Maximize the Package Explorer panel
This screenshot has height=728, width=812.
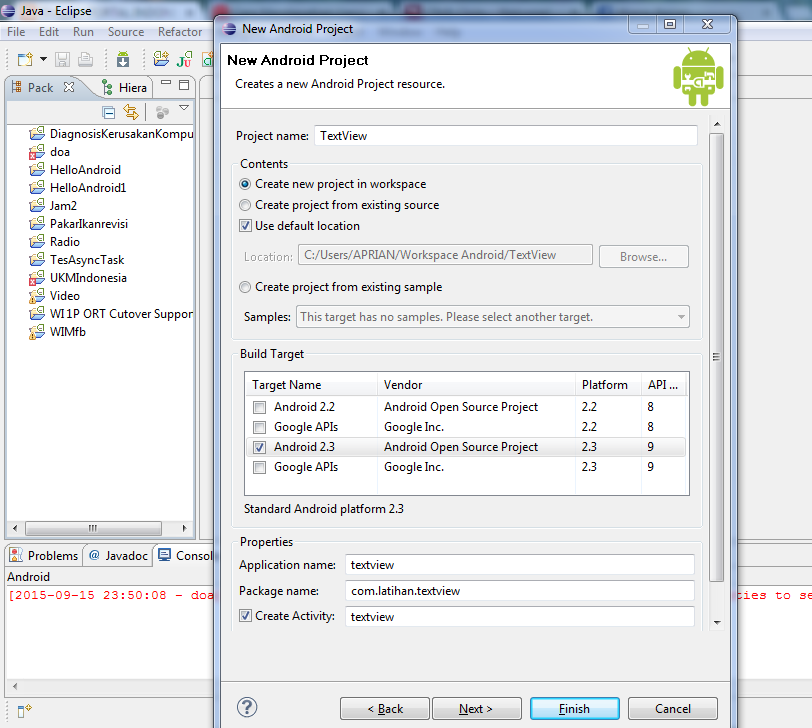184,85
